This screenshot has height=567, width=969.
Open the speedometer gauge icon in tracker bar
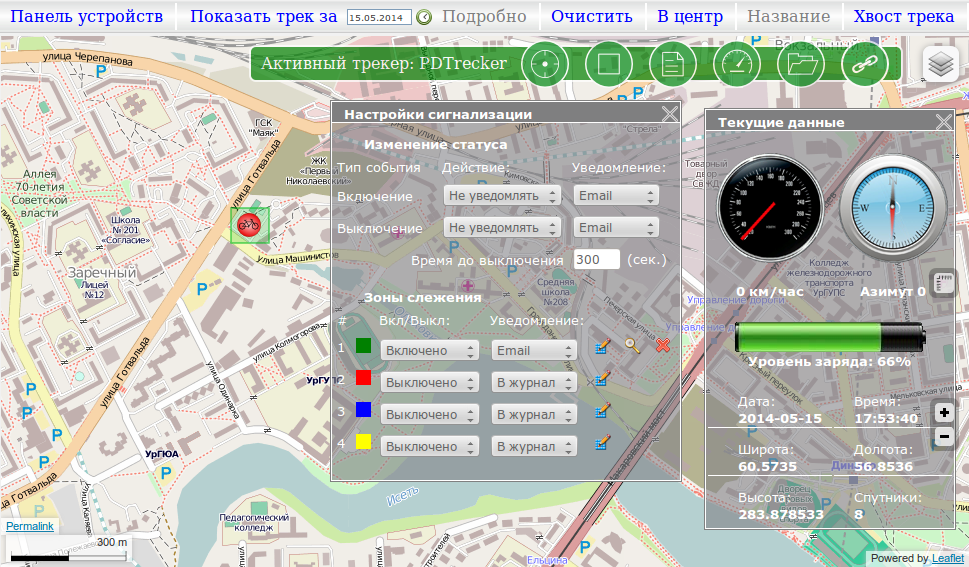coord(737,65)
